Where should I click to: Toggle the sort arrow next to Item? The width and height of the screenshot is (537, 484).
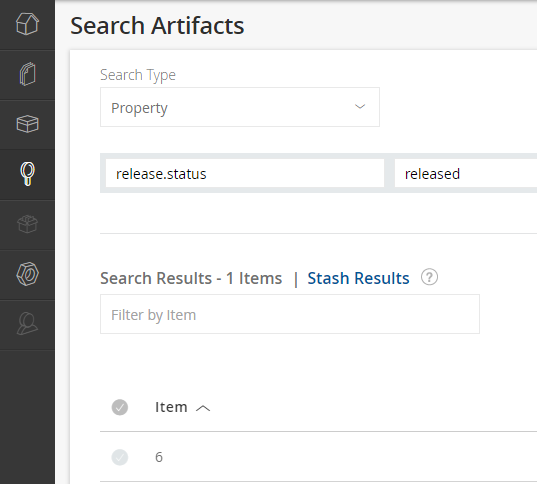click(x=203, y=408)
